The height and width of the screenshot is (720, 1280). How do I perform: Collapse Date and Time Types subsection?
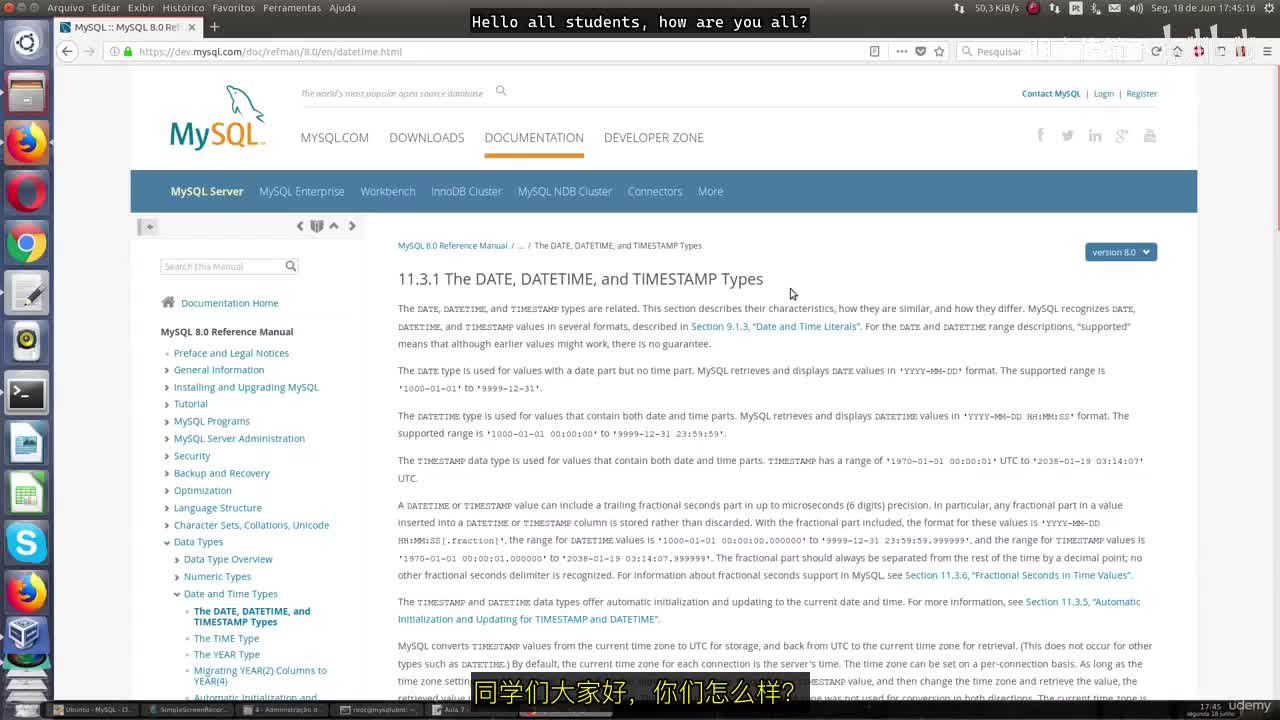177,594
